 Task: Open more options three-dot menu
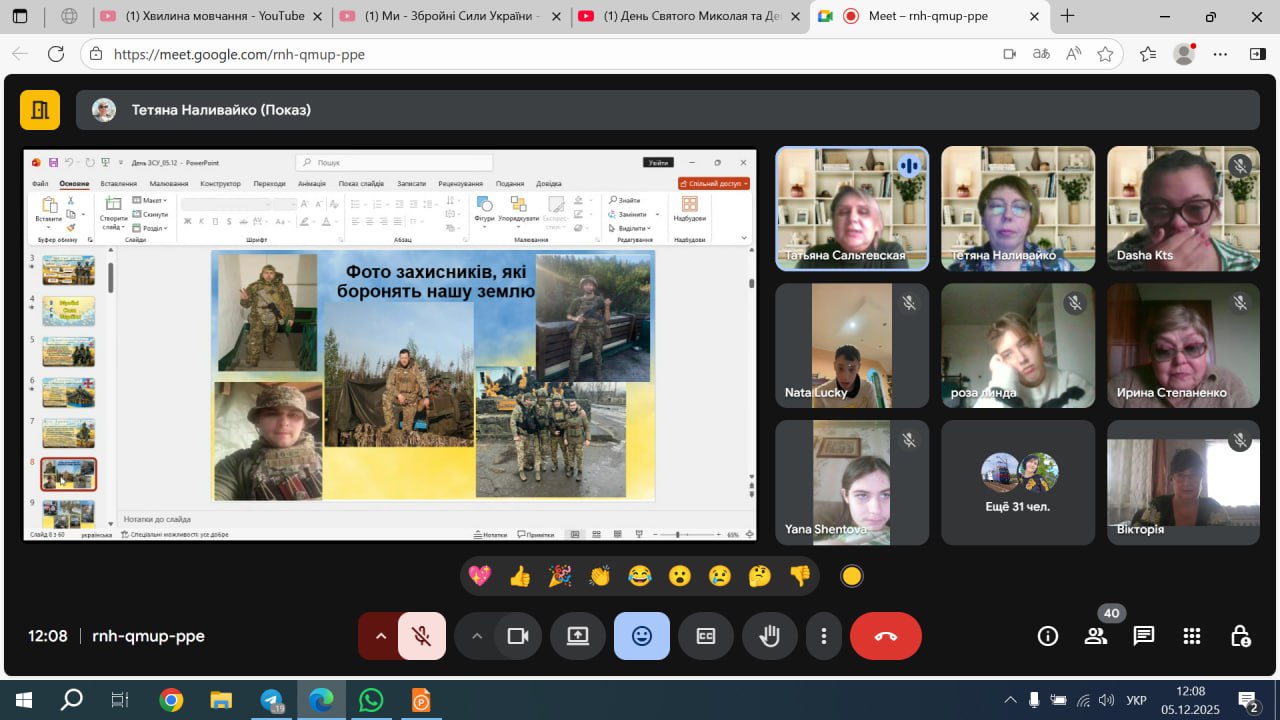[x=824, y=636]
